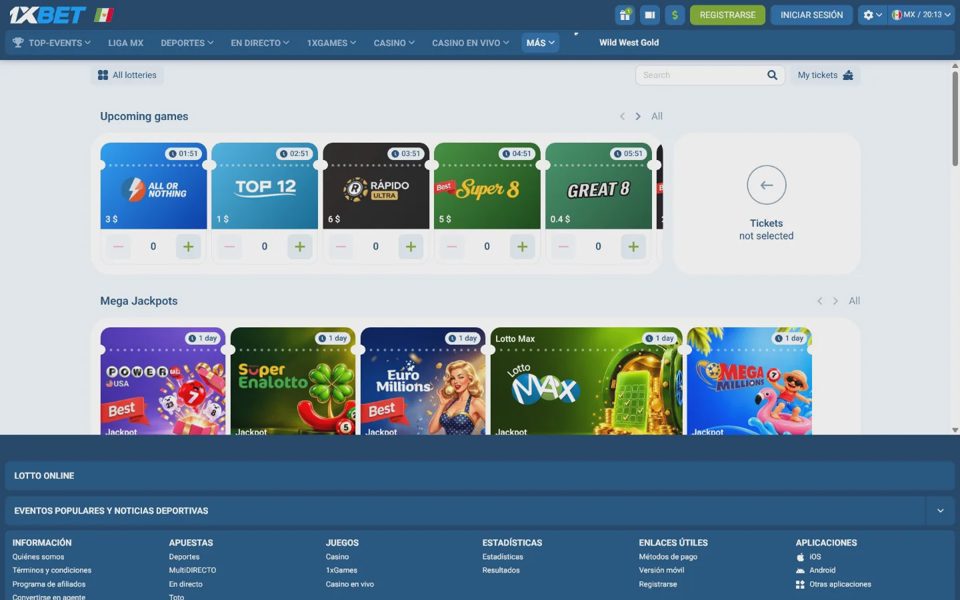Screen dimensions: 960x600
Task: Expand the MÁS menu
Action: click(540, 43)
